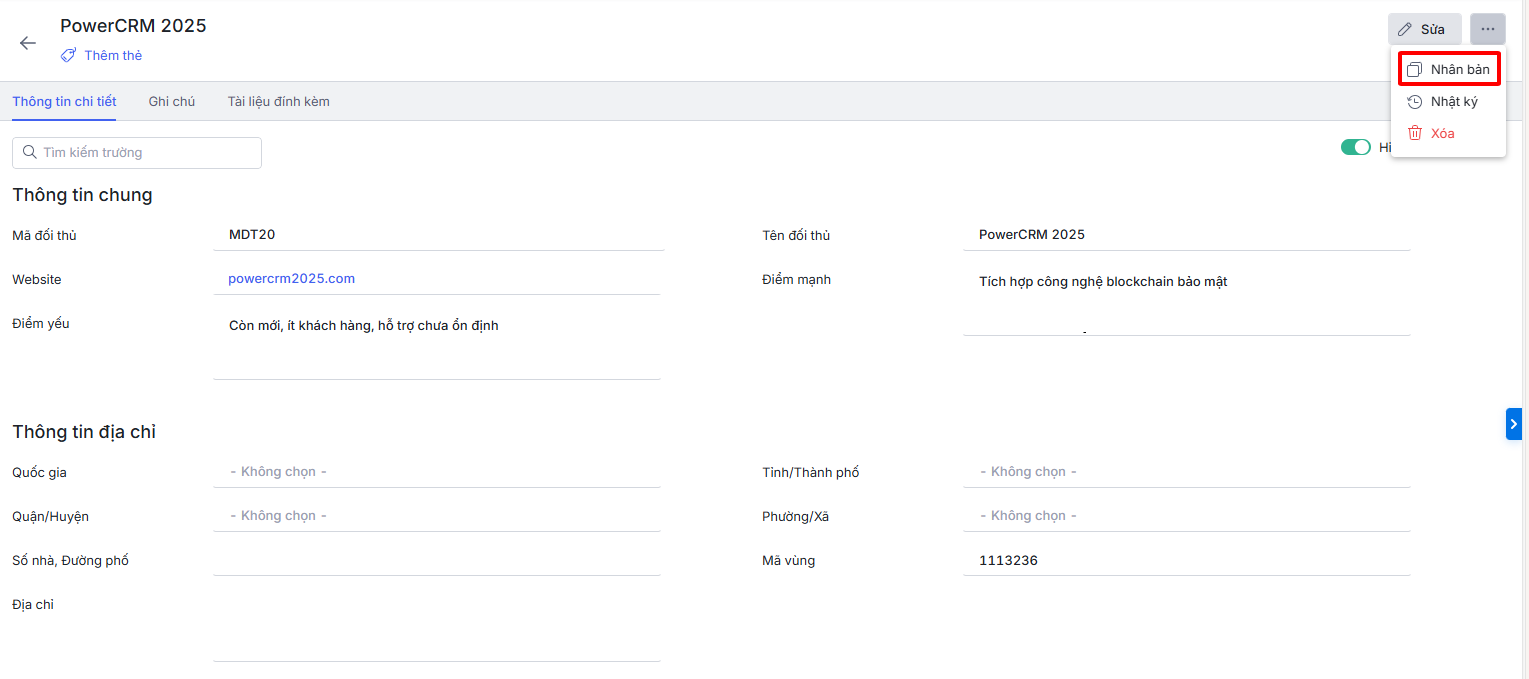
Task: Click the Mã vùng field value 1113236
Action: point(1008,560)
